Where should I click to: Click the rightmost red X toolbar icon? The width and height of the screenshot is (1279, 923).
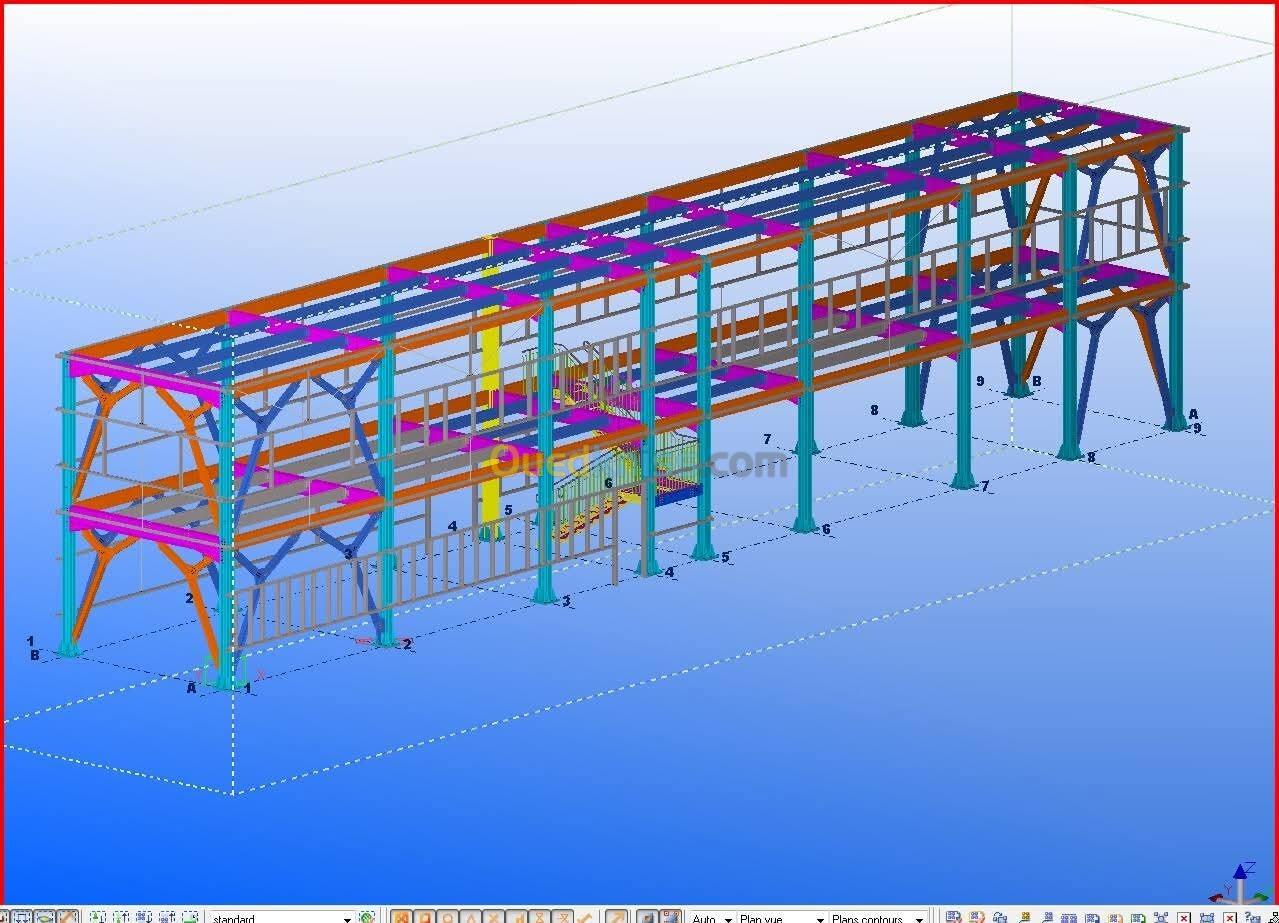coord(1230,917)
